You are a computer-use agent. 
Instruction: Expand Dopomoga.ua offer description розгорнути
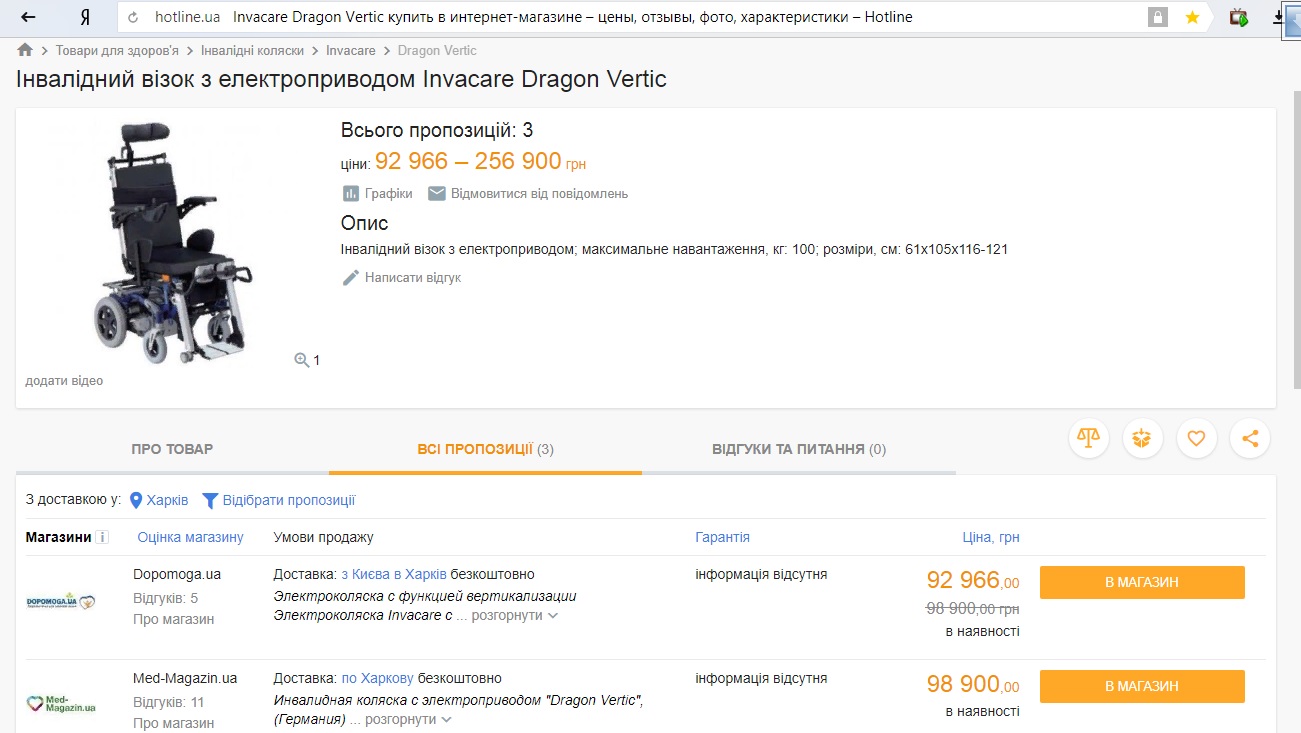(515, 616)
